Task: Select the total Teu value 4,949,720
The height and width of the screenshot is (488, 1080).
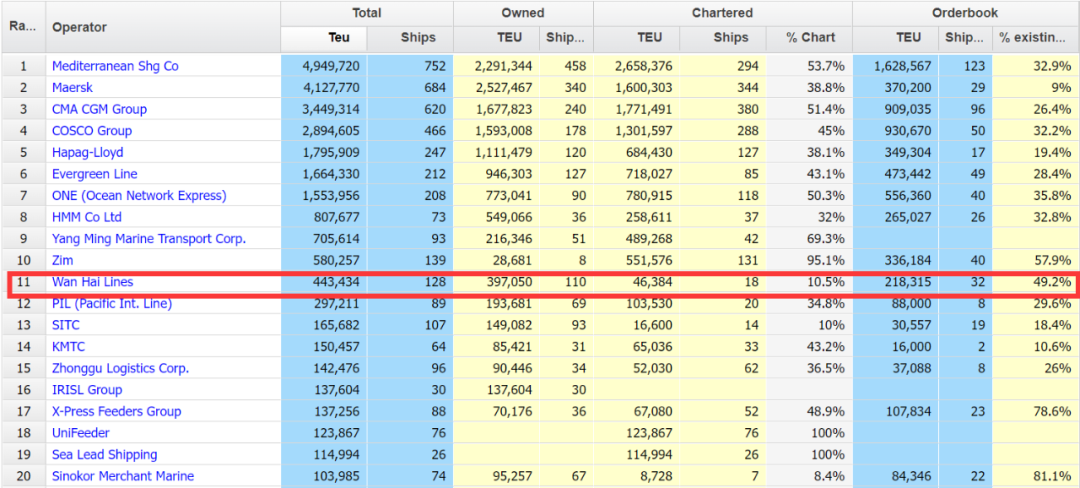Action: point(331,66)
